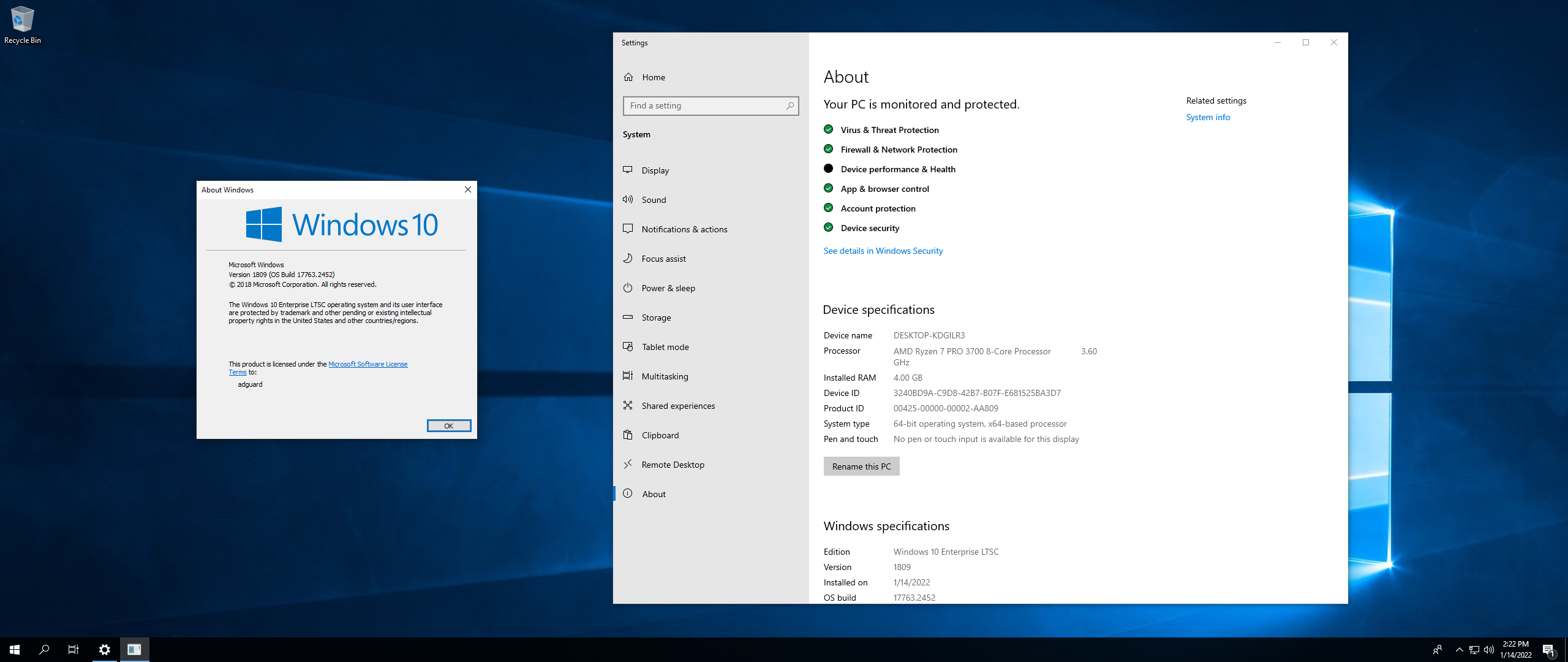
Task: Click Account protection text
Action: pyautogui.click(x=878, y=208)
